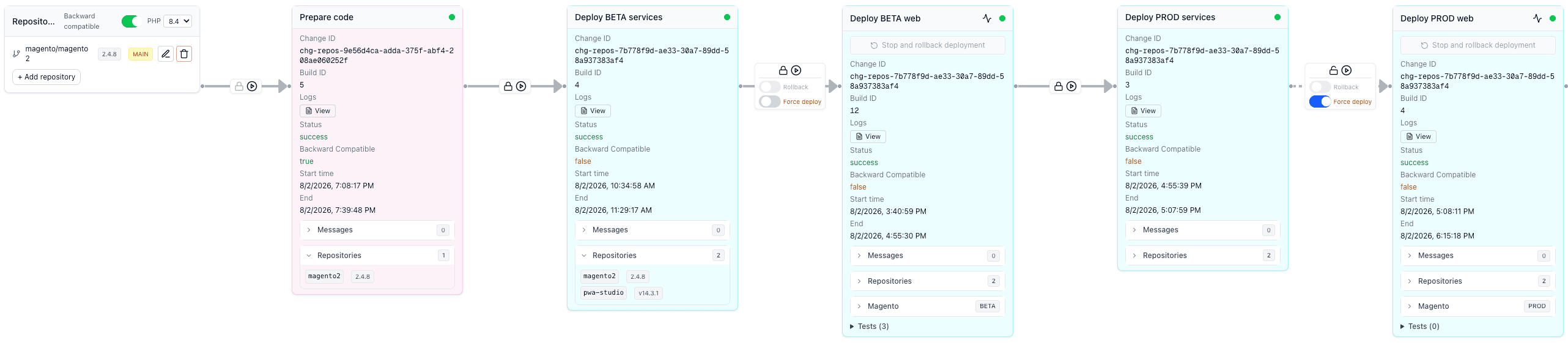Expand Tests (3) in Deploy BETA web
This screenshot has width=1568, height=343.
pyautogui.click(x=870, y=326)
